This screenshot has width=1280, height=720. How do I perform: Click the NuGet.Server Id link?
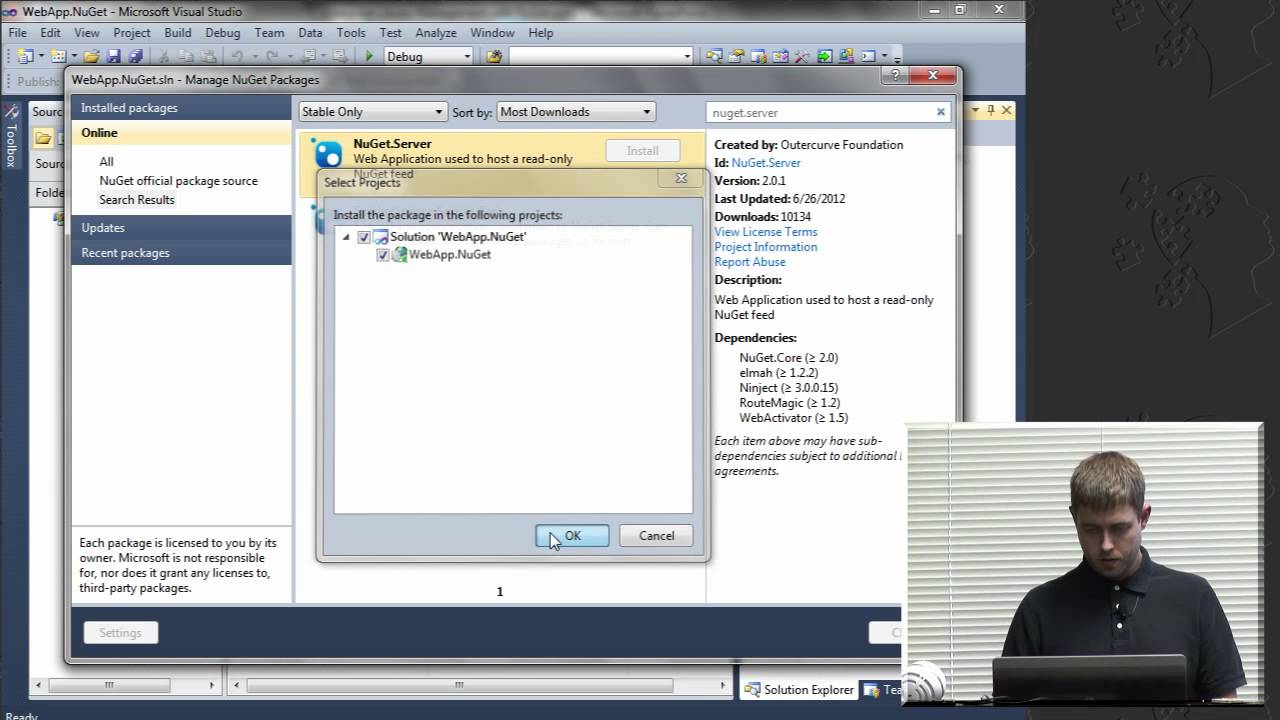[x=766, y=163]
